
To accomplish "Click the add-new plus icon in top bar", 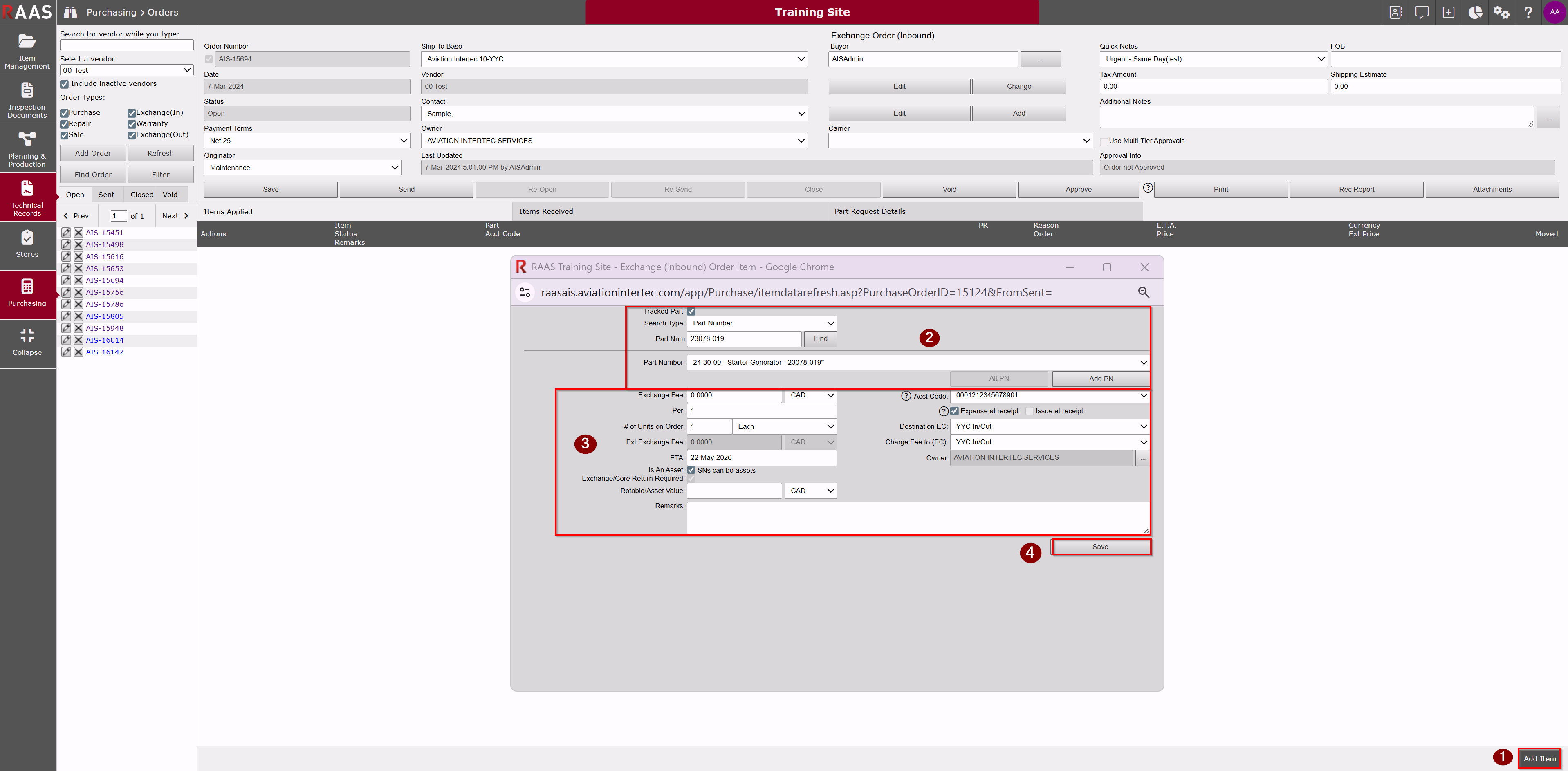I will (x=1449, y=12).
